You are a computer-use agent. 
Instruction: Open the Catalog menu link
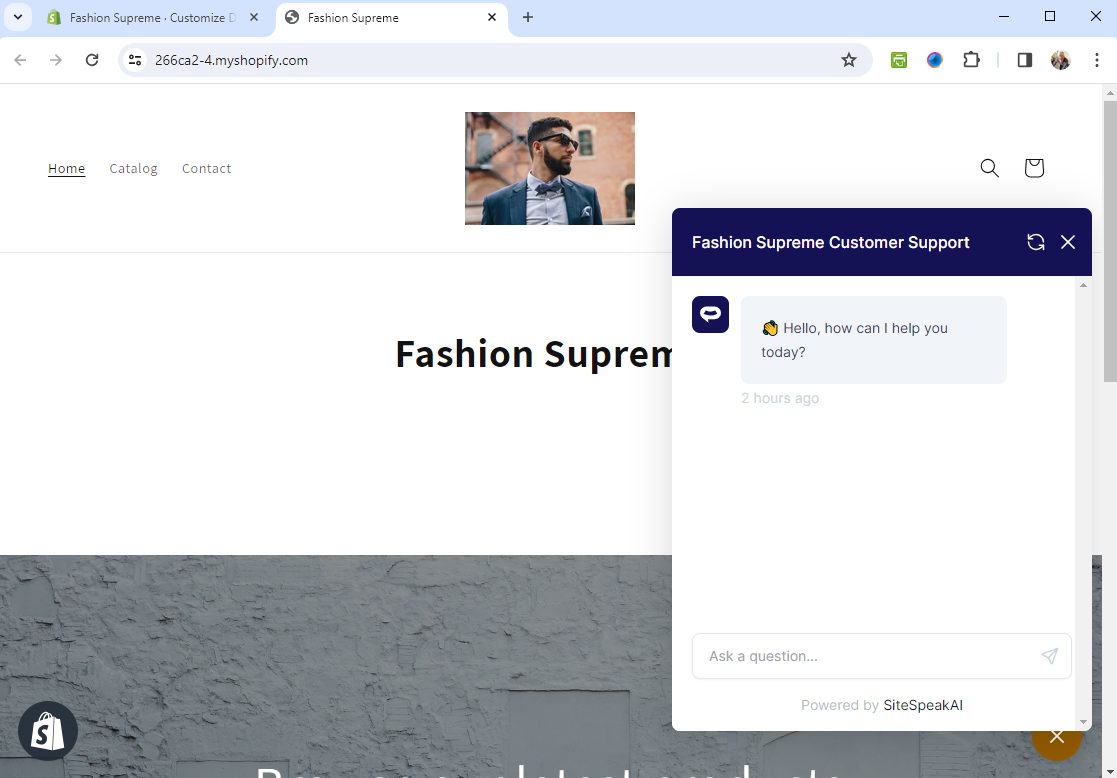pyautogui.click(x=133, y=168)
